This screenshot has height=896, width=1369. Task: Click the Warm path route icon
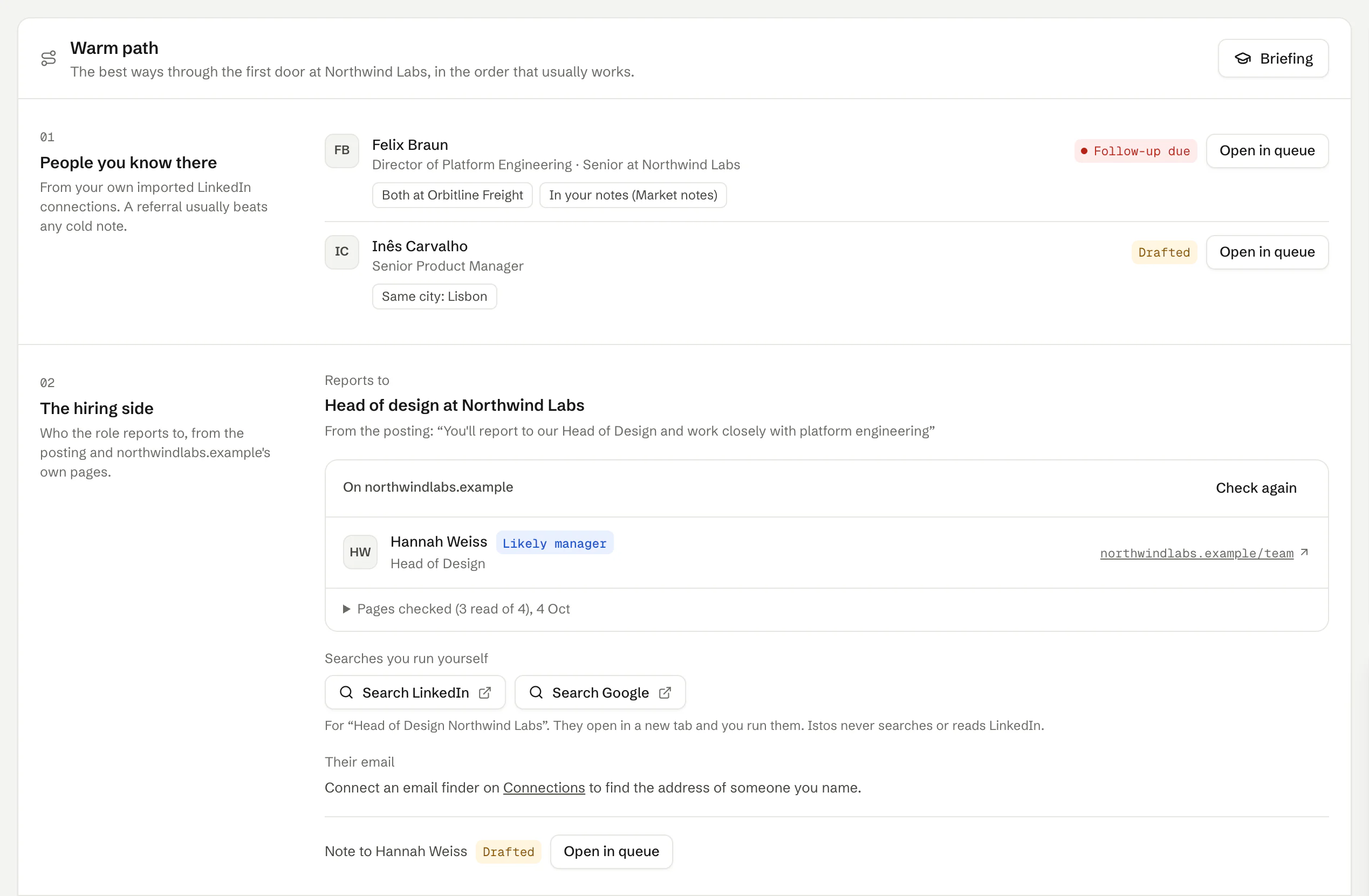click(49, 58)
